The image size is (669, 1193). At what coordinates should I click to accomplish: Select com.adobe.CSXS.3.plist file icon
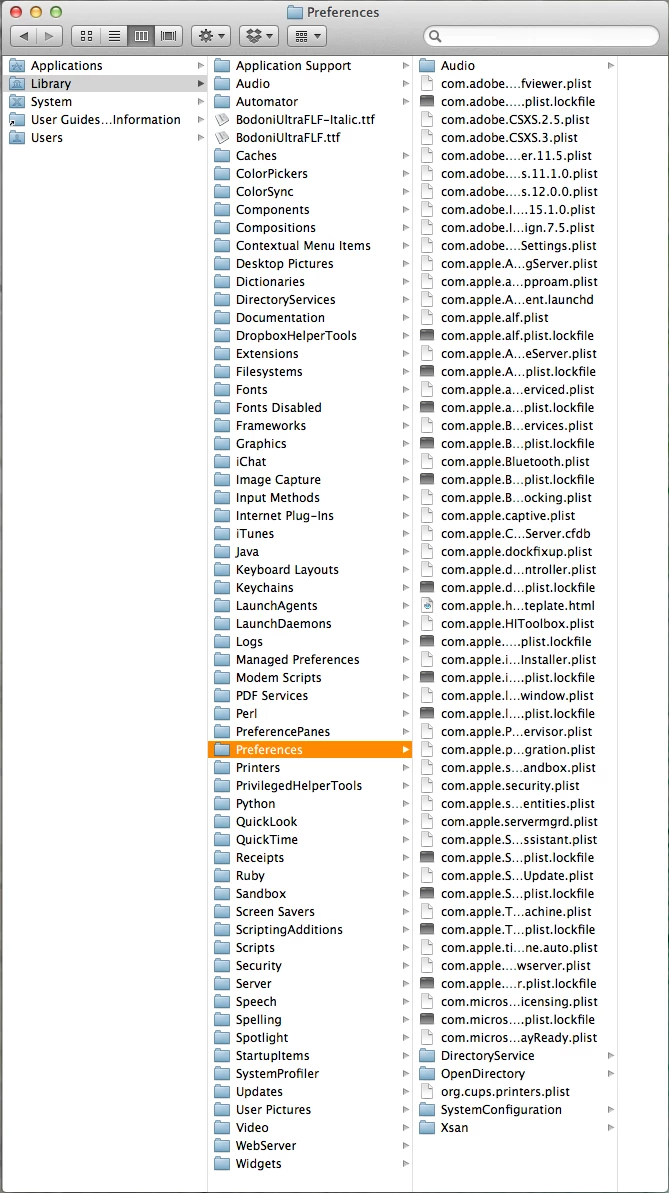point(427,138)
